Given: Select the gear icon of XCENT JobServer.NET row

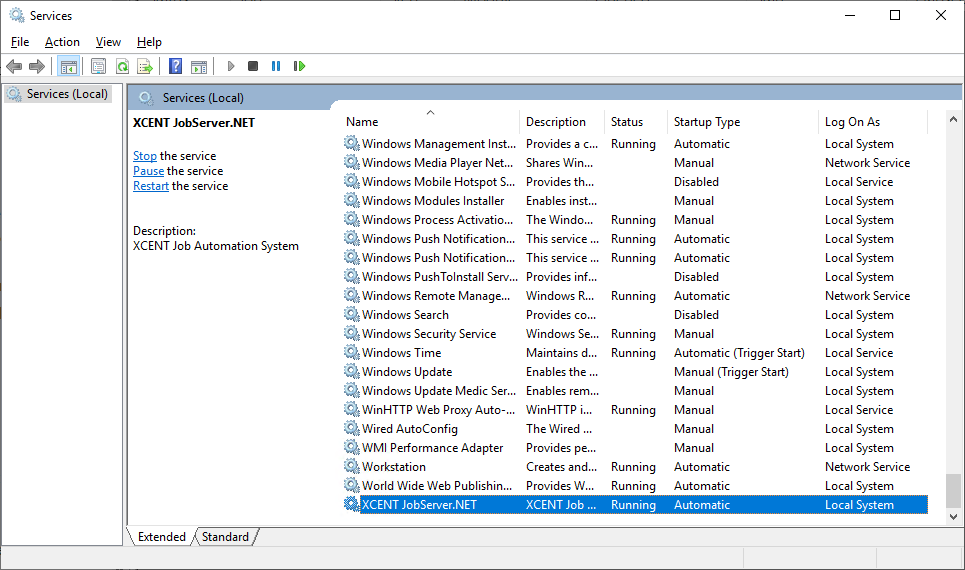Looking at the screenshot, I should (x=351, y=504).
